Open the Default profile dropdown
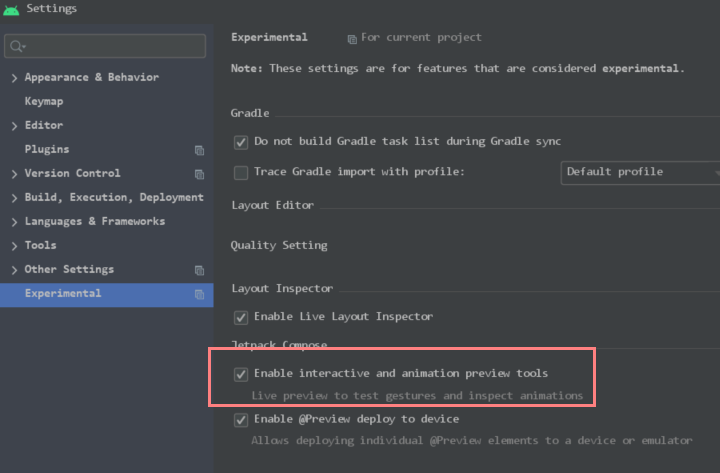 coord(640,173)
